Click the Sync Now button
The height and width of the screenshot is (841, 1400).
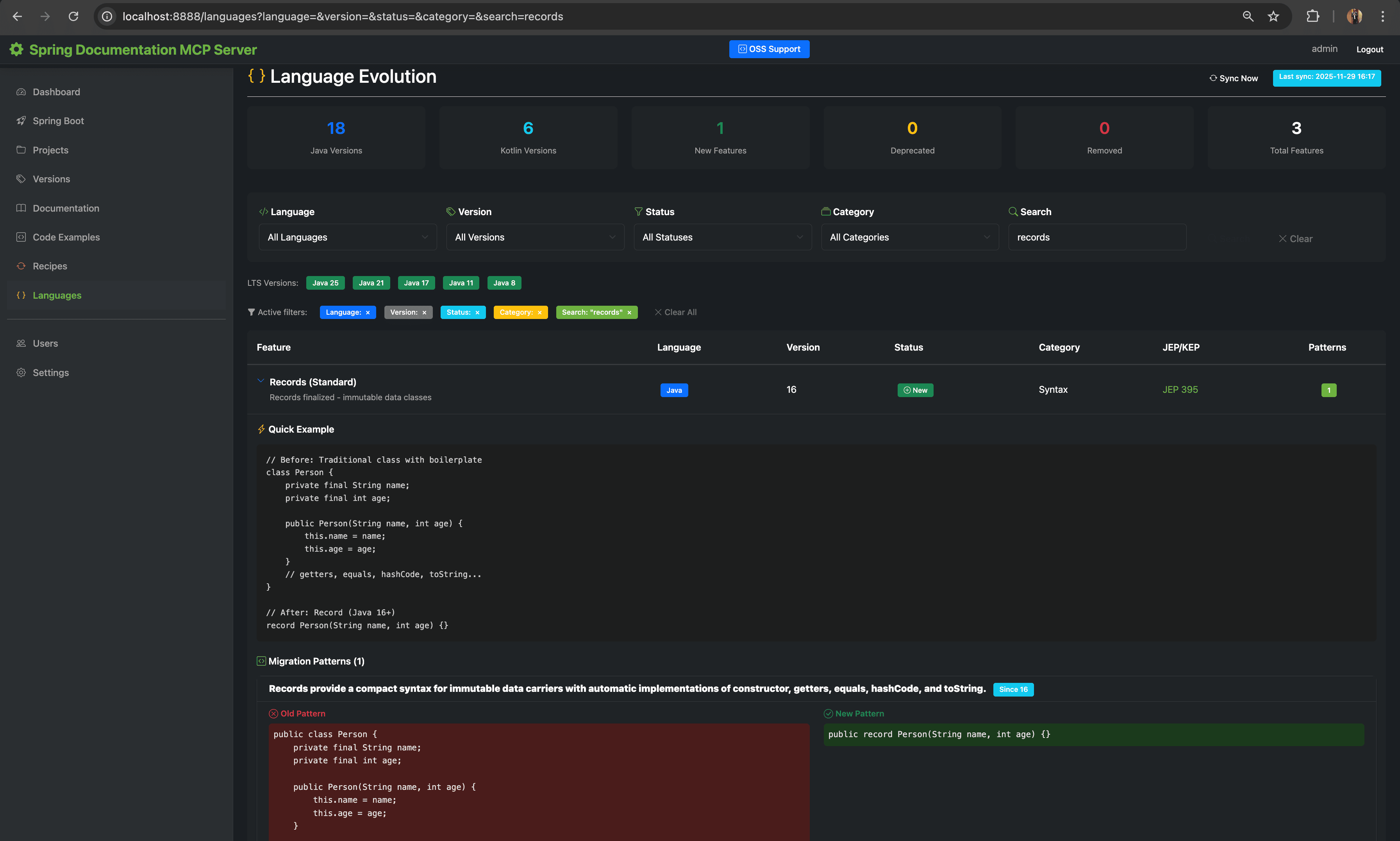tap(1233, 78)
